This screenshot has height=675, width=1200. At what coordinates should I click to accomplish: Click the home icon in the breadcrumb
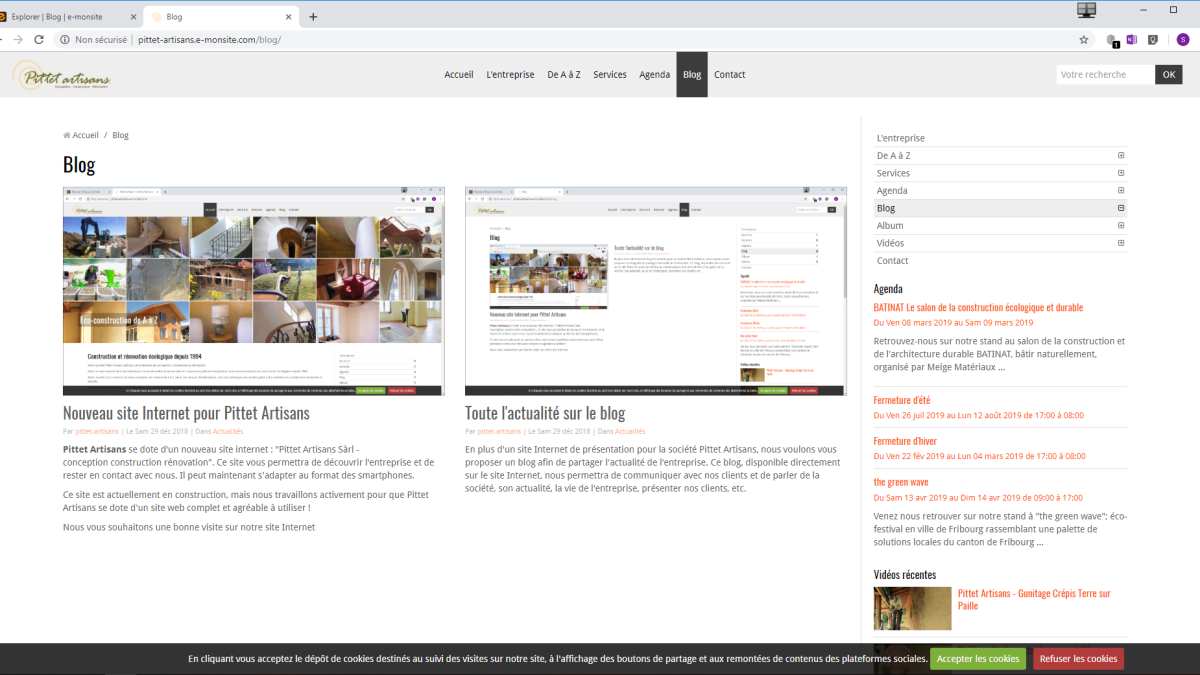(x=67, y=135)
